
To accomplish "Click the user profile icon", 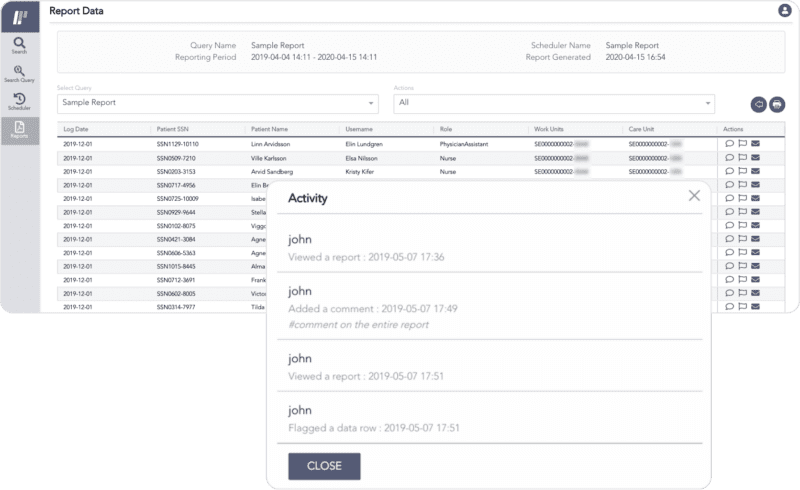I will [x=784, y=11].
